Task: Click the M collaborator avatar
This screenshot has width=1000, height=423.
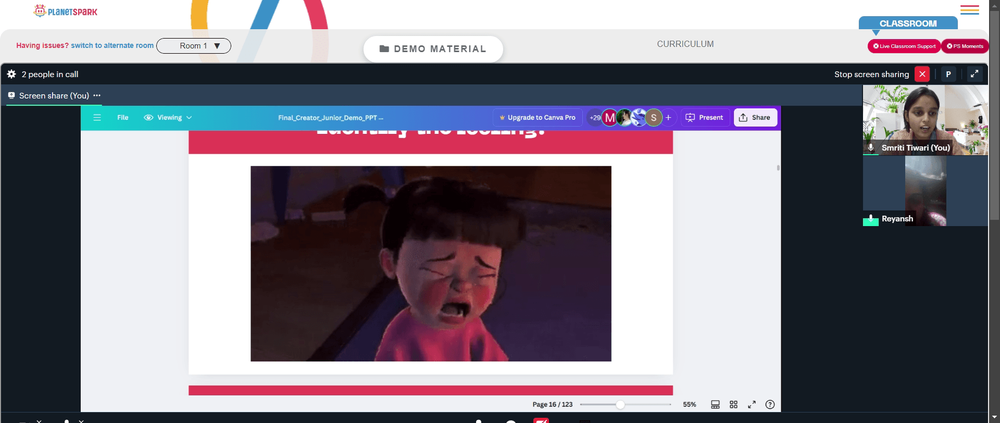Action: [x=610, y=117]
